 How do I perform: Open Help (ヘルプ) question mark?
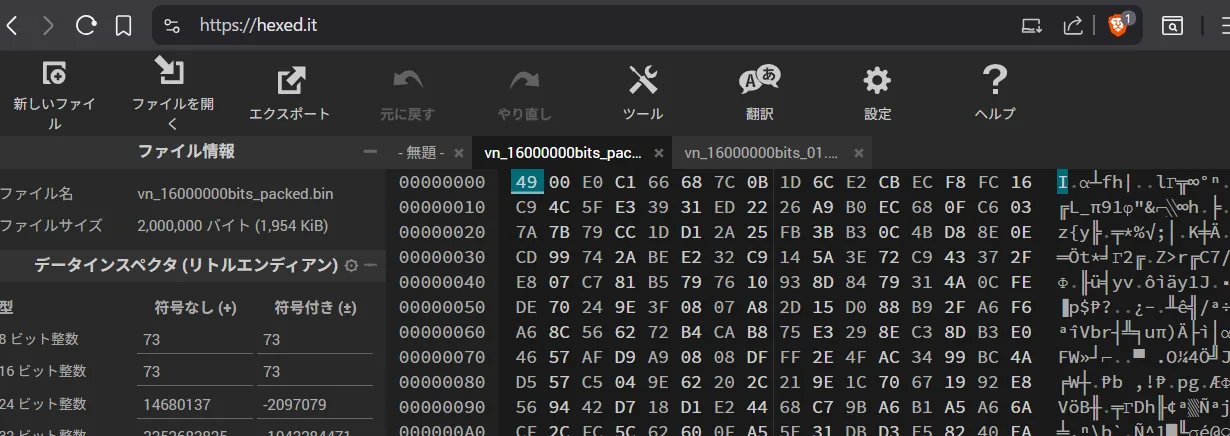995,94
